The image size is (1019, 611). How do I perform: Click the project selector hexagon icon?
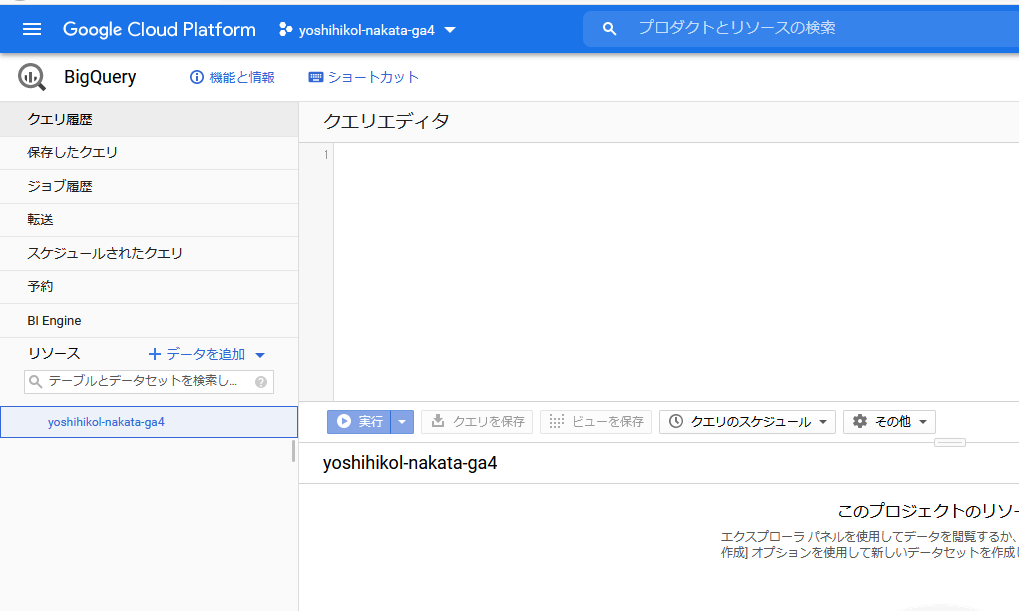(285, 29)
